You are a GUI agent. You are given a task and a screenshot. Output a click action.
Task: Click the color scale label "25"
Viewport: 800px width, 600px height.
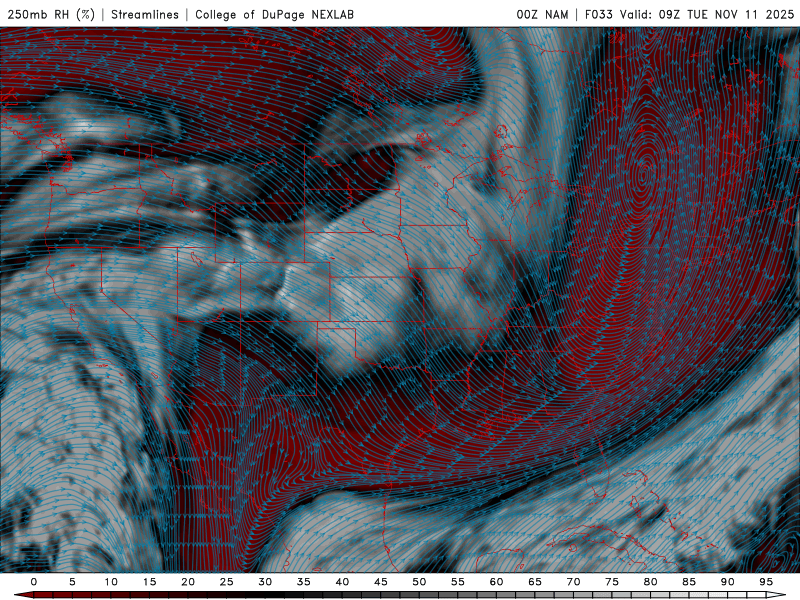point(227,582)
